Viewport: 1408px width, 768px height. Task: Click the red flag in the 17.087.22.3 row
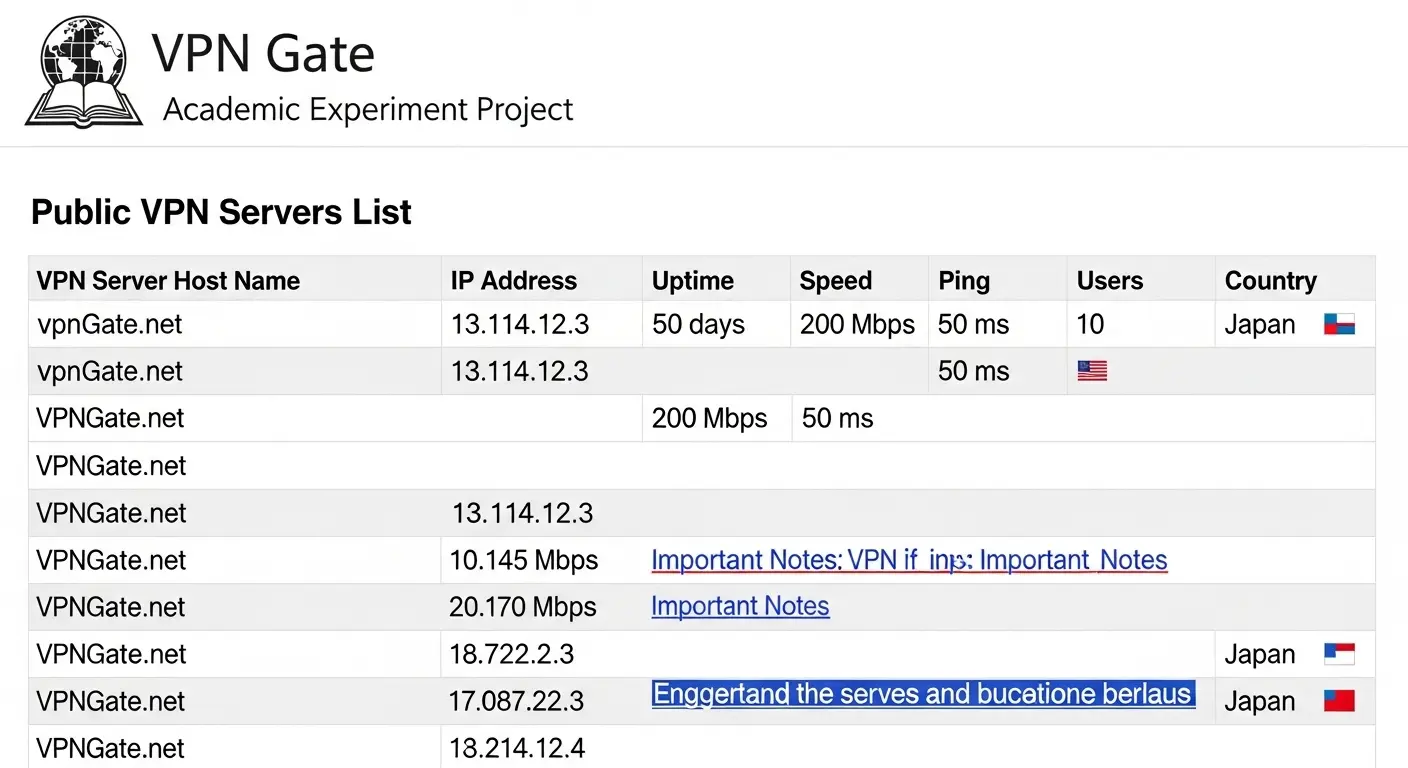point(1339,701)
